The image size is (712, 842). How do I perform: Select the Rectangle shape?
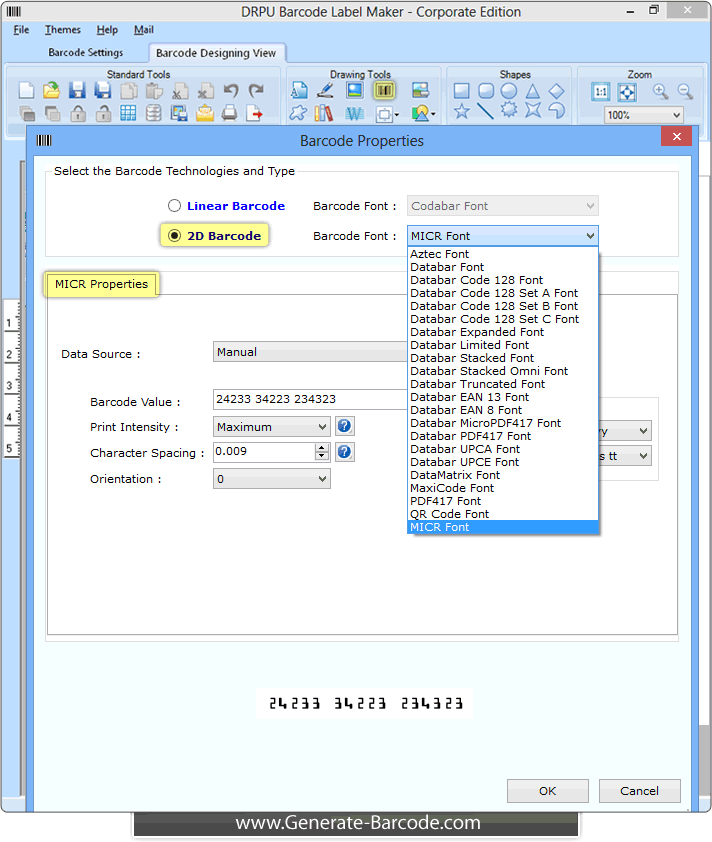click(x=461, y=91)
